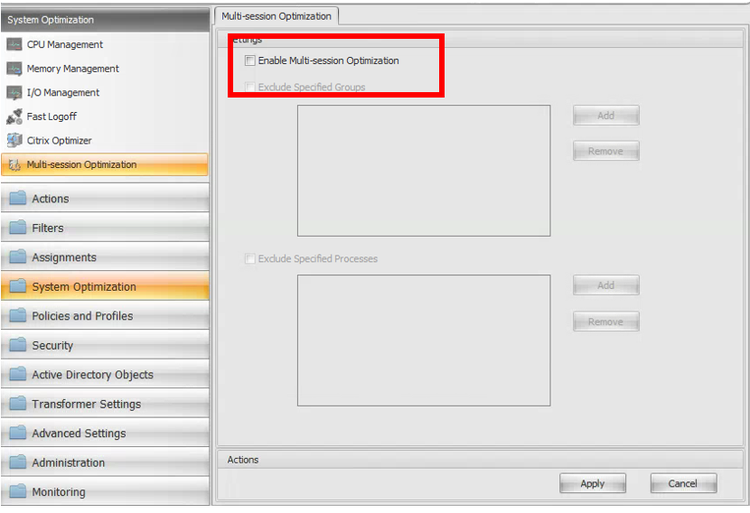The width and height of the screenshot is (750, 513).
Task: Open the Administration pane
Action: tap(105, 463)
